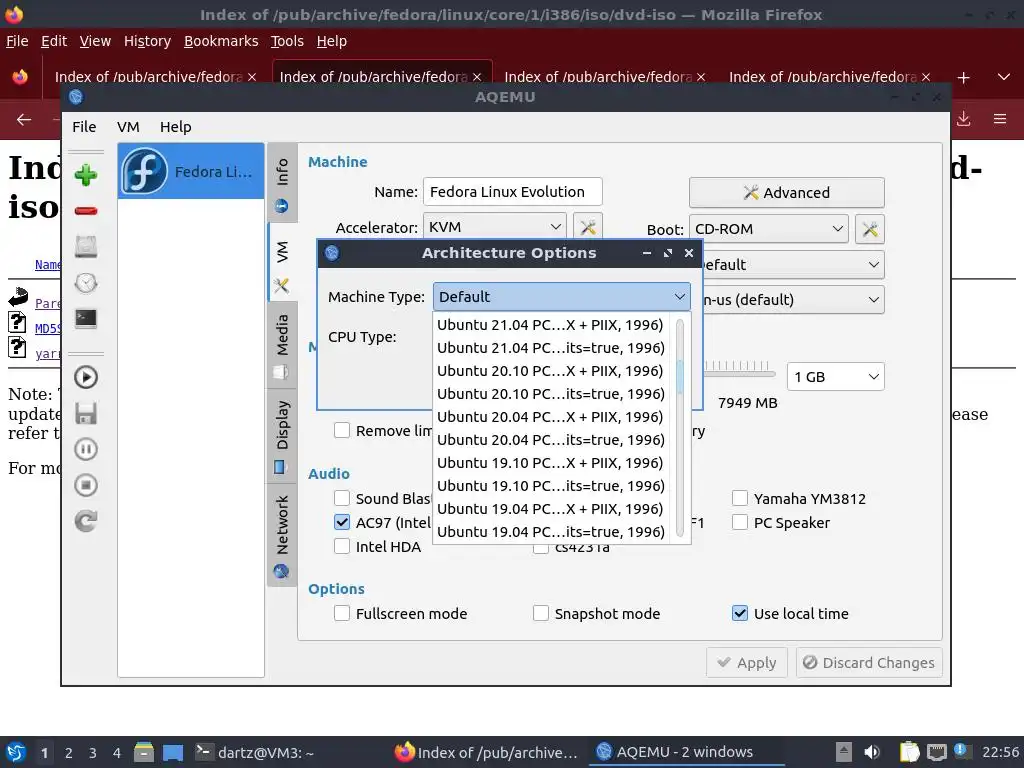Click the VM Name input field
This screenshot has height=768, width=1024.
(513, 192)
